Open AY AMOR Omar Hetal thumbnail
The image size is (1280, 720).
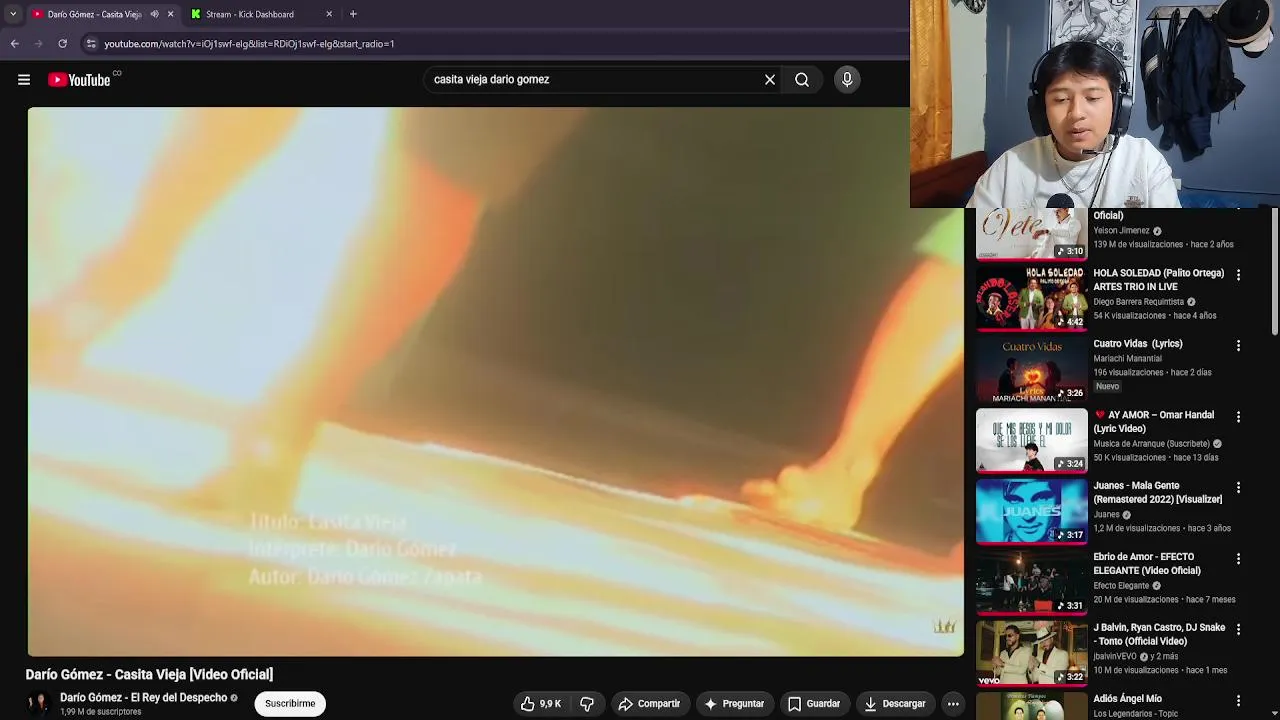coord(1031,440)
